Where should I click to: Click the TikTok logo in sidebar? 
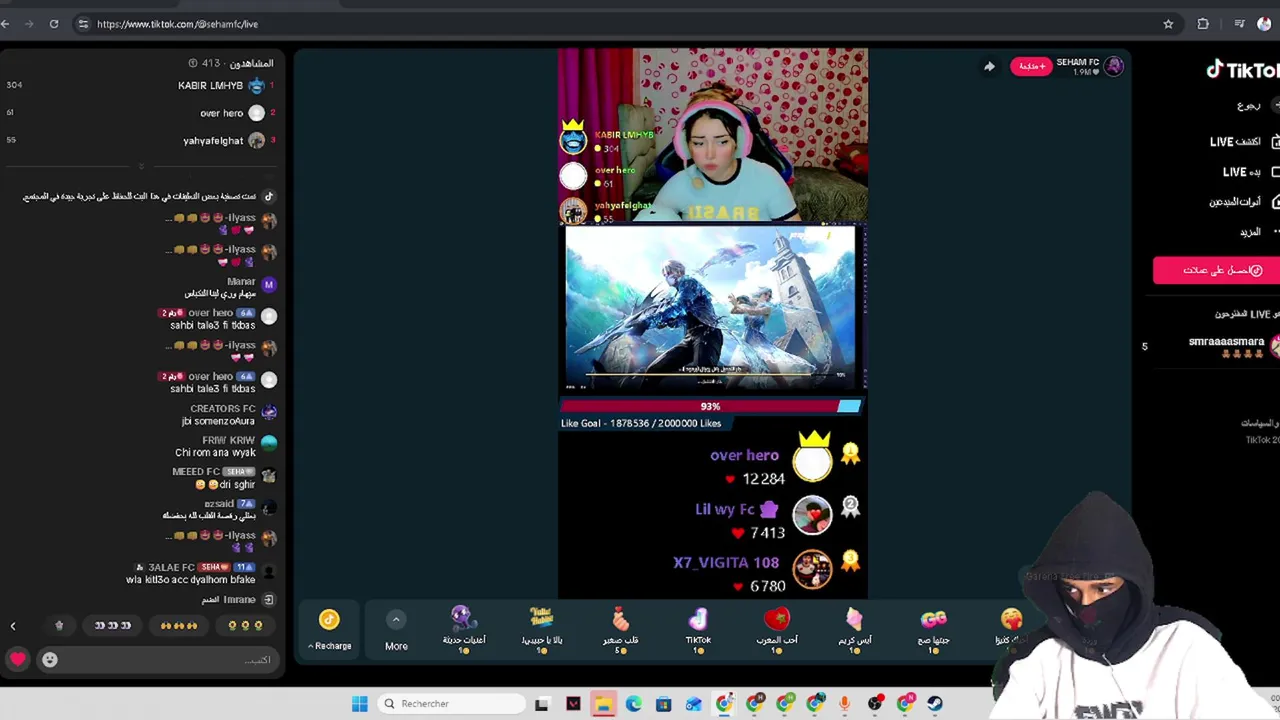pyautogui.click(x=1242, y=70)
